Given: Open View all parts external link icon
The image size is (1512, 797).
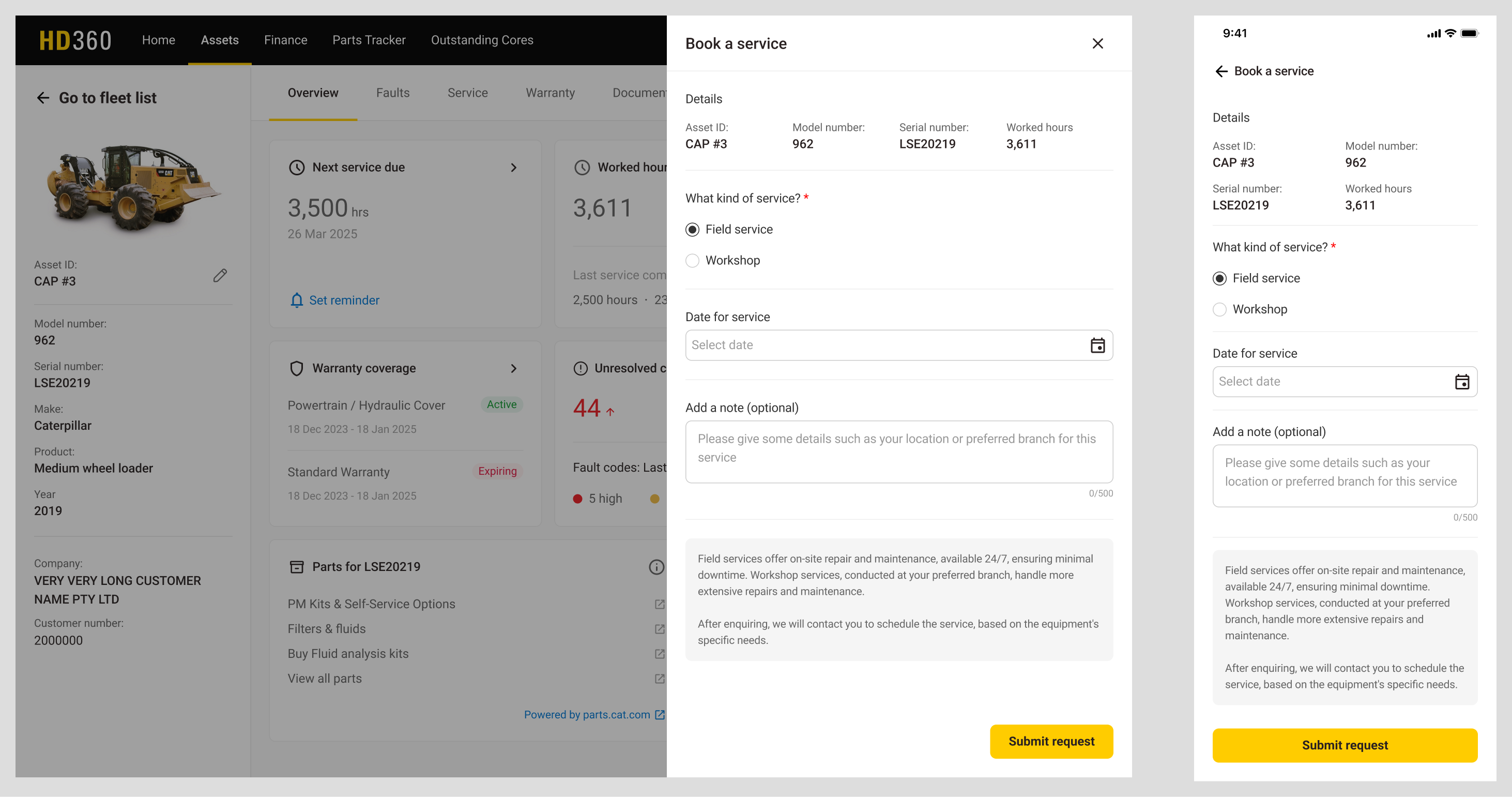Looking at the screenshot, I should click(659, 679).
